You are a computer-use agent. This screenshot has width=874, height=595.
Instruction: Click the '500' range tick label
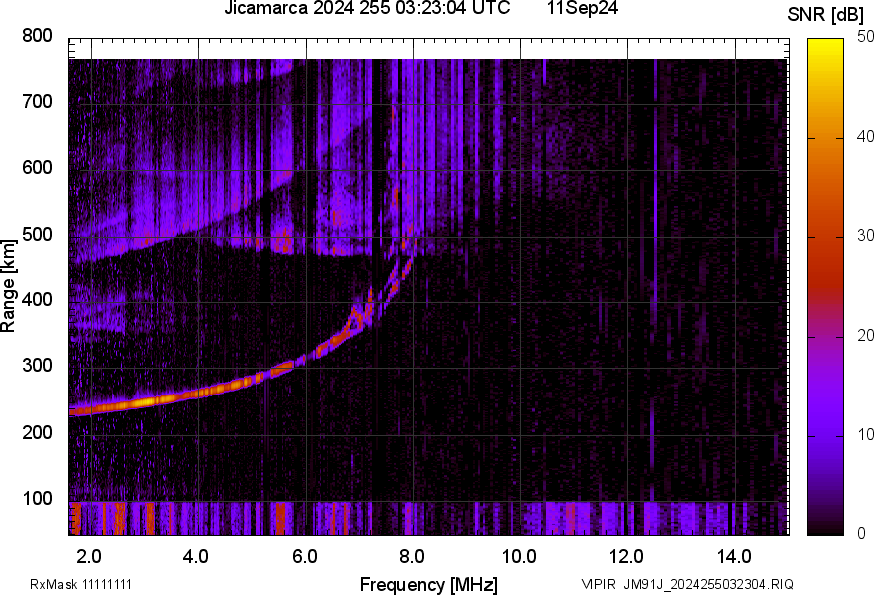coord(37,234)
